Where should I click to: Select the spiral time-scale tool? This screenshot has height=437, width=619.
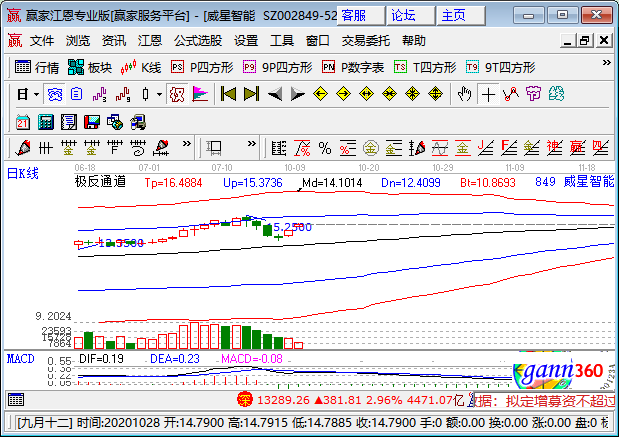[x=138, y=148]
